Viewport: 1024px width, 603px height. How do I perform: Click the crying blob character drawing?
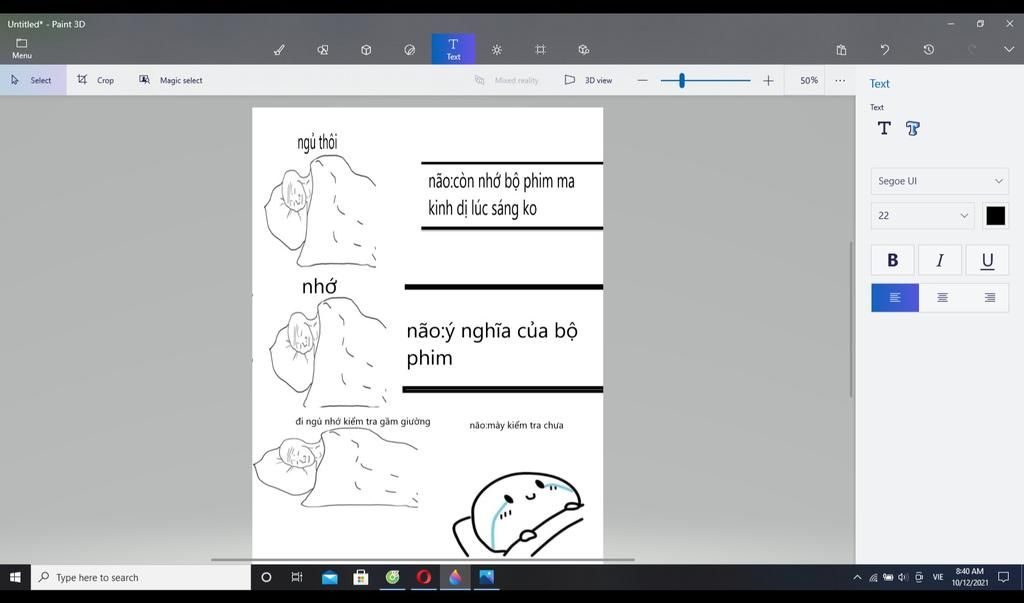pos(518,514)
